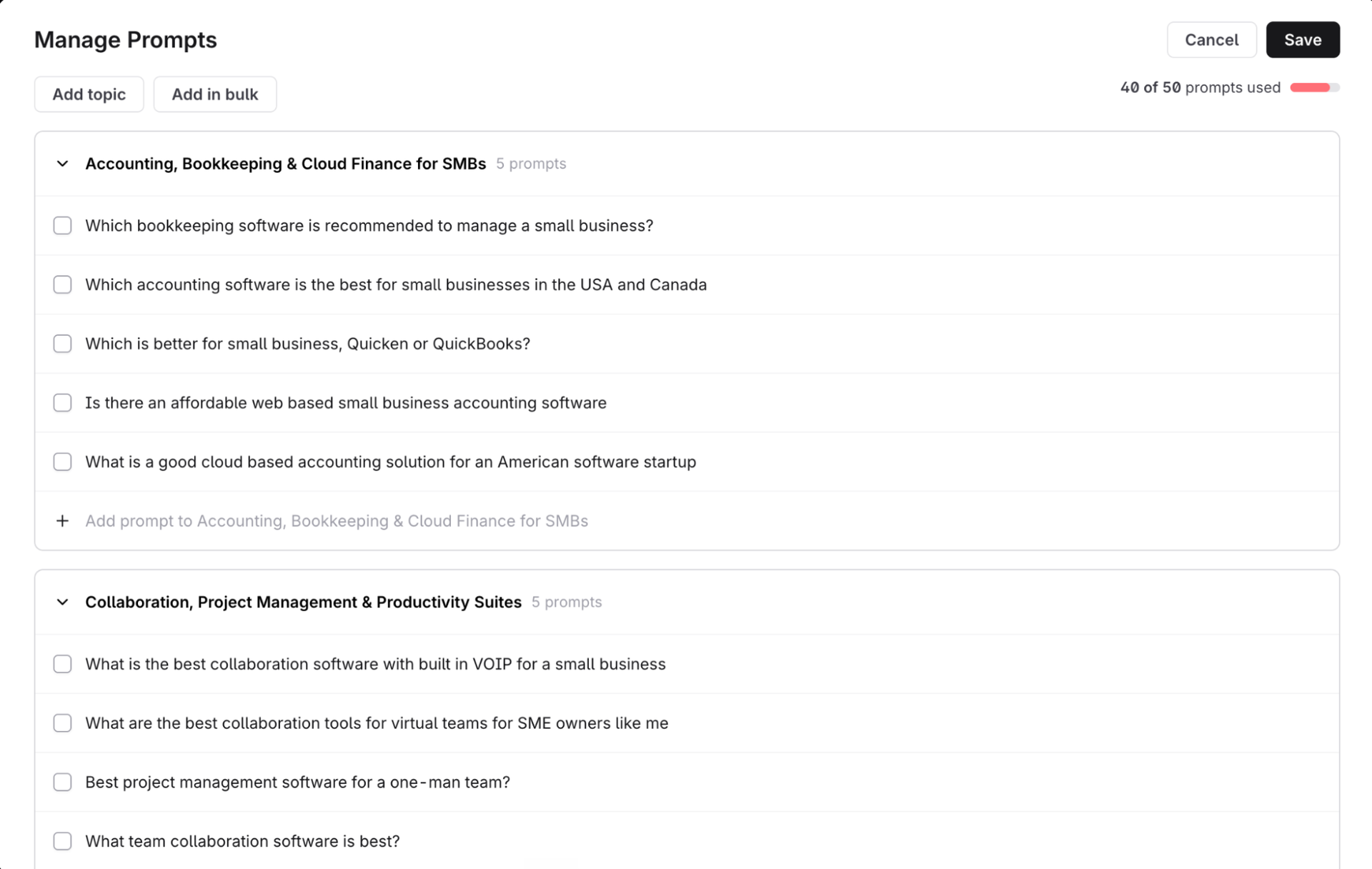The image size is (1372, 869).
Task: Cancel managing prompts
Action: [x=1211, y=40]
